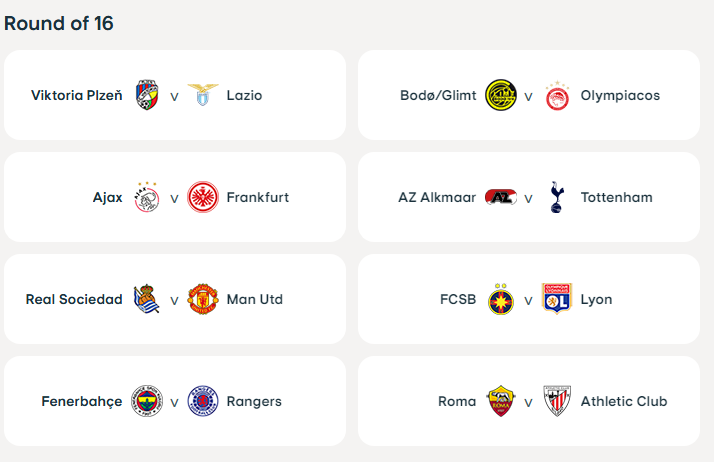Click the Lazio eagle crest
Screen dimensions: 714x462
pyautogui.click(x=202, y=96)
